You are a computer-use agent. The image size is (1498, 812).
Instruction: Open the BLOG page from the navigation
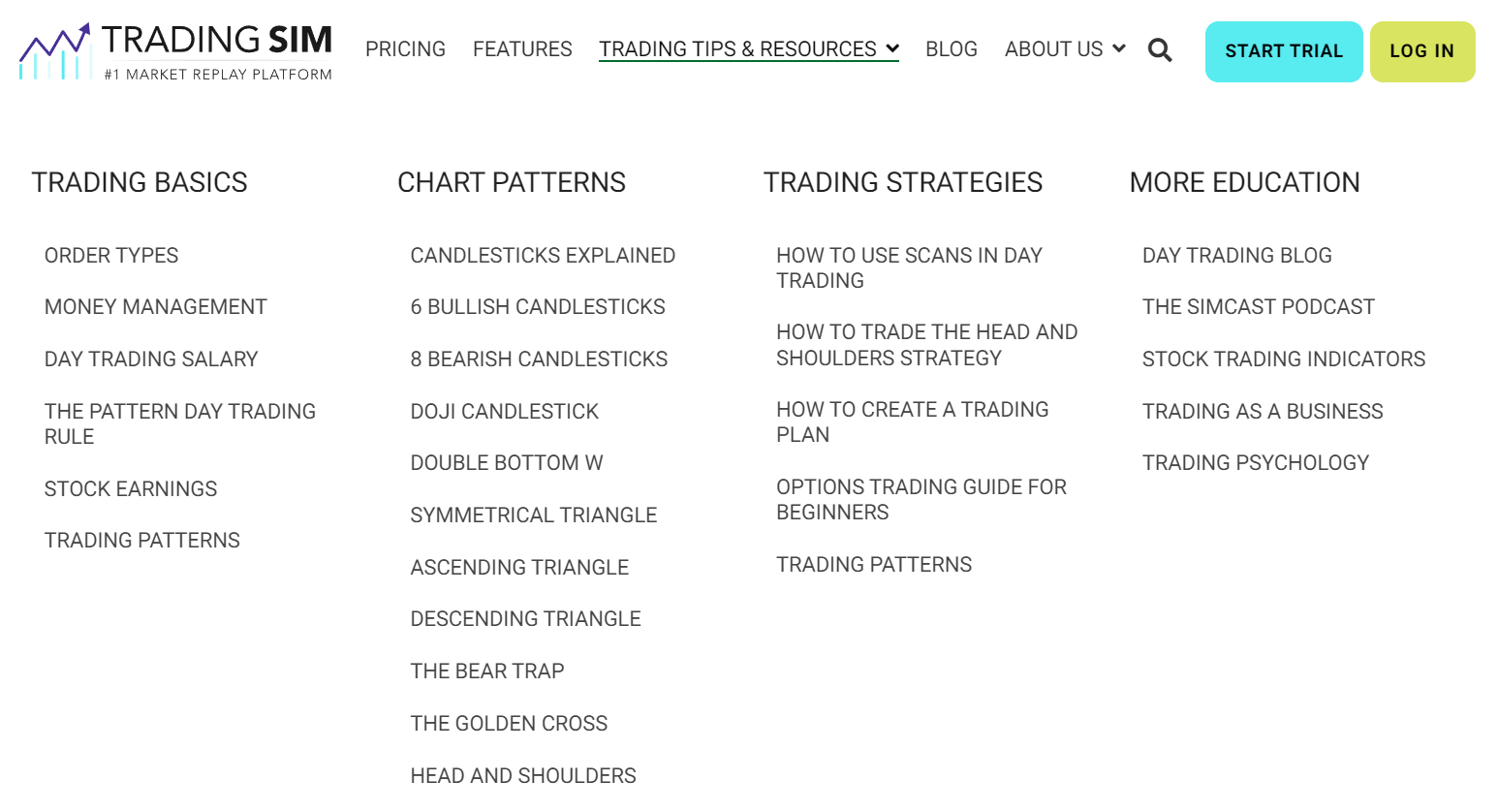(x=951, y=48)
